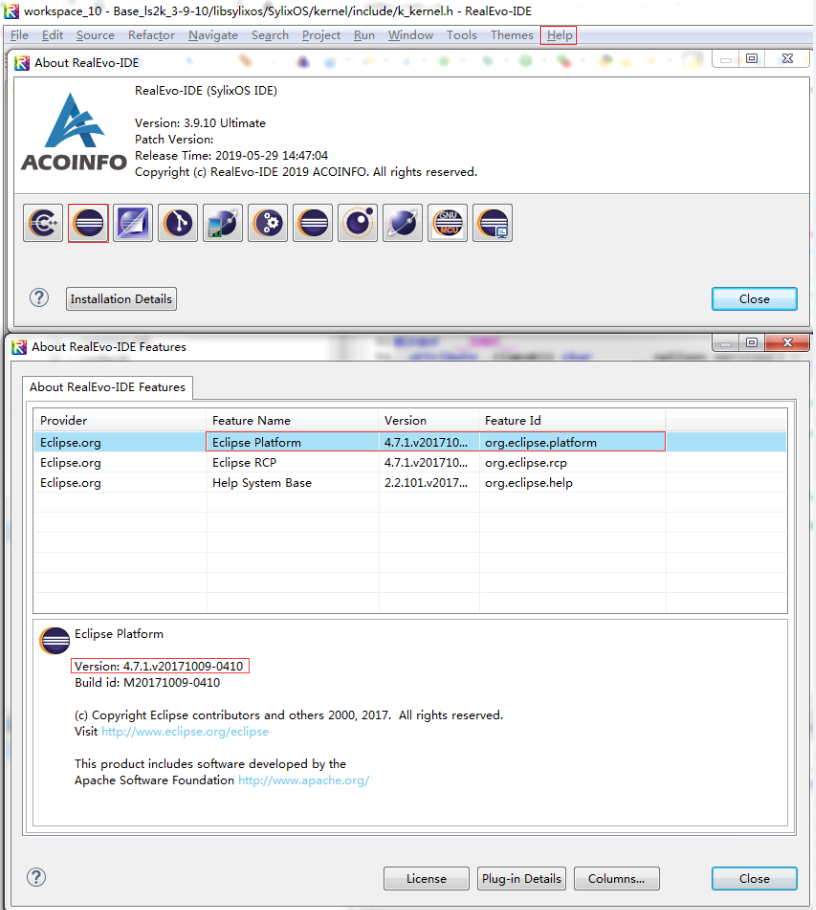Click the Version: 3.9.10 Ultimate text
Image resolution: width=816 pixels, height=910 pixels.
[200, 123]
